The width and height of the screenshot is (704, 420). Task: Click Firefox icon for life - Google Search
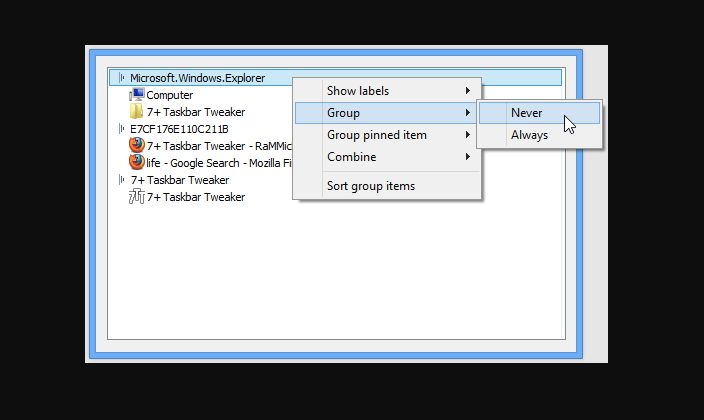136,162
